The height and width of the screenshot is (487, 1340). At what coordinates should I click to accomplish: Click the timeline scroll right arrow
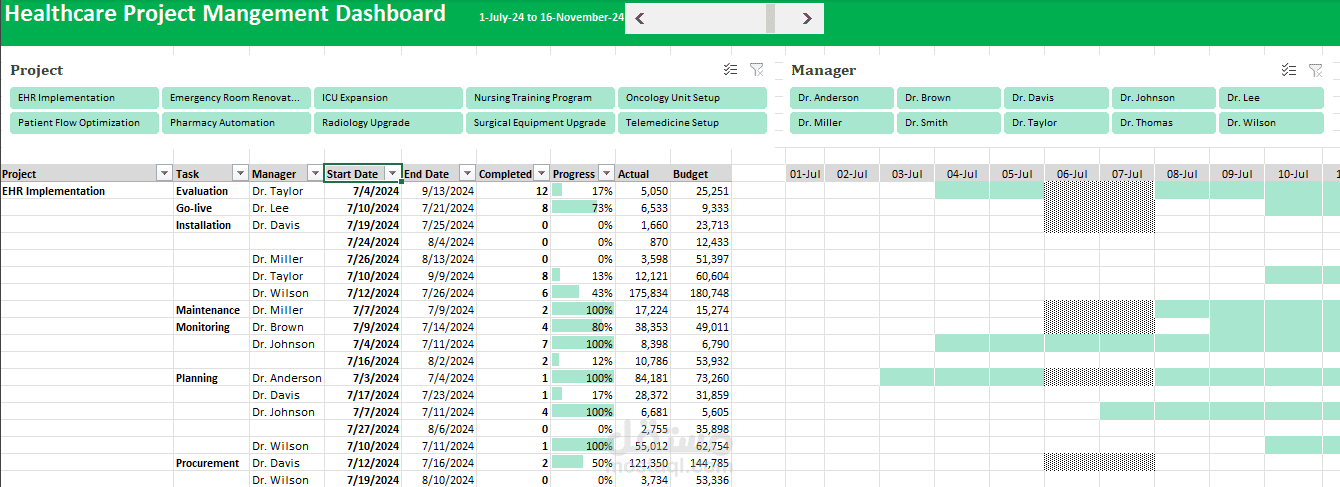coord(807,18)
